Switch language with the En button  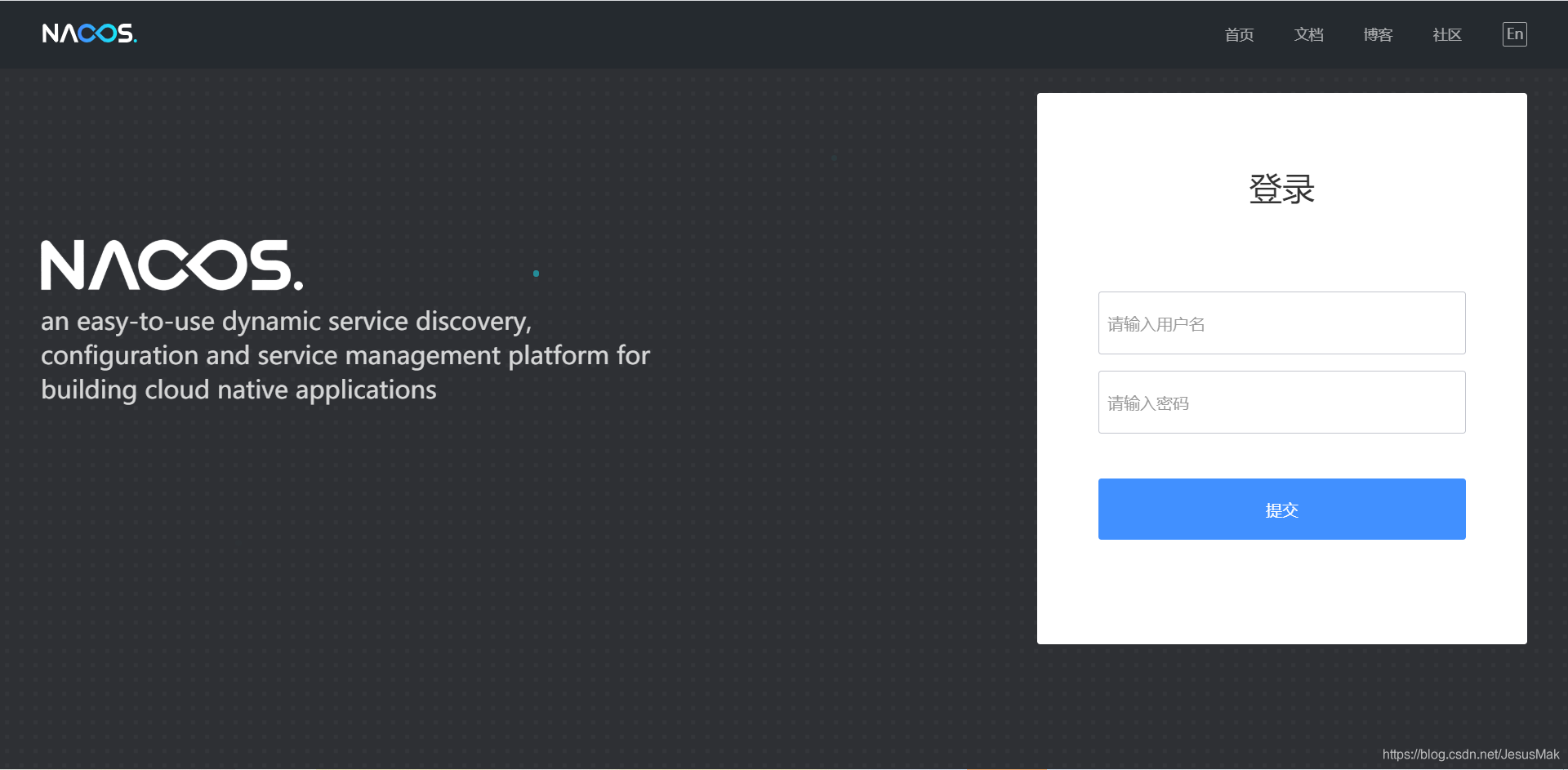[1515, 34]
